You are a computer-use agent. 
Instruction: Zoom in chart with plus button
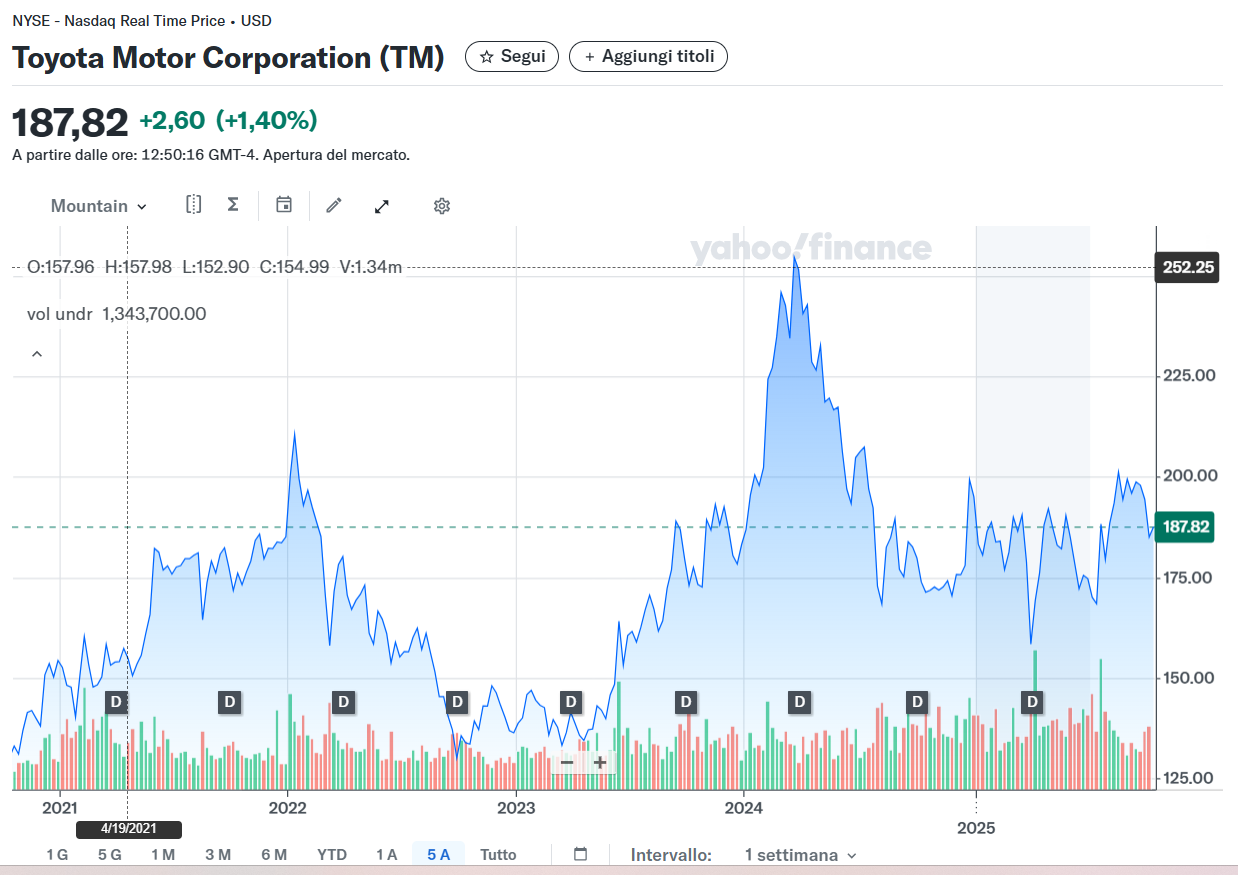pos(599,762)
